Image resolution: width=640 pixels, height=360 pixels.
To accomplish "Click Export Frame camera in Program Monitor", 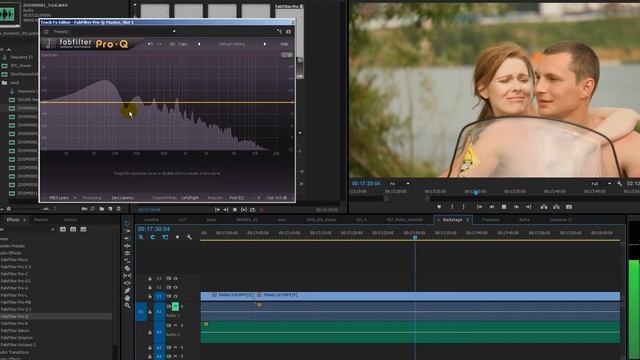I will [x=569, y=207].
